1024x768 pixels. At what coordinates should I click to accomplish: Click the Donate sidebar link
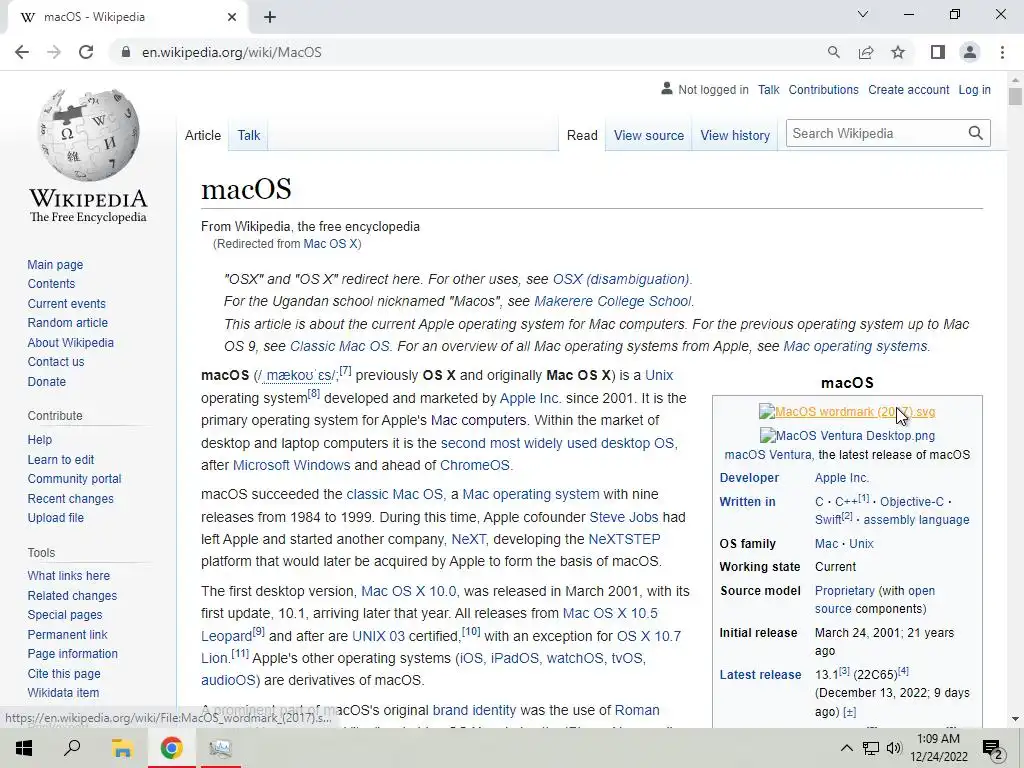[46, 381]
